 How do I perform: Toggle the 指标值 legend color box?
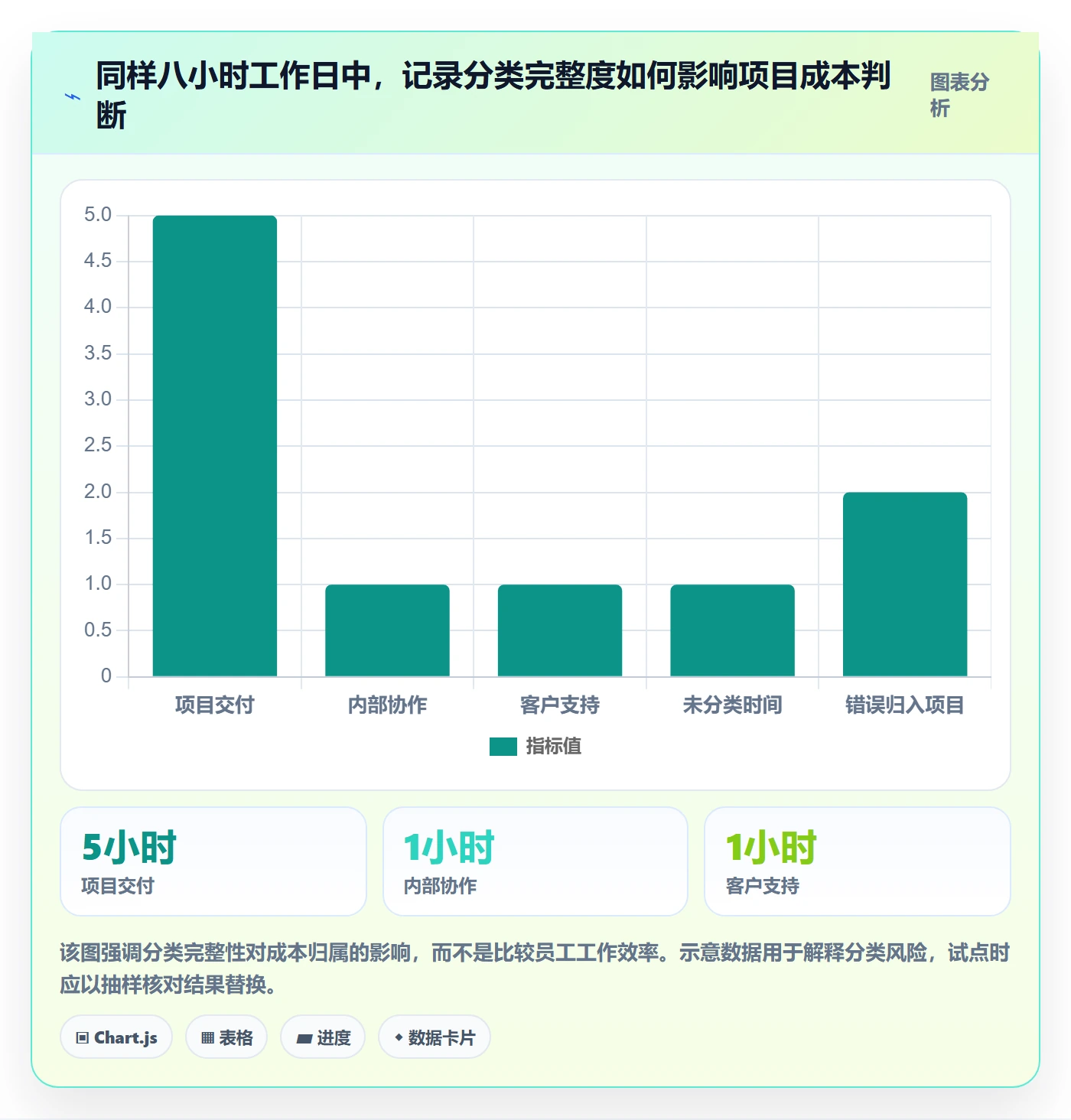click(503, 747)
